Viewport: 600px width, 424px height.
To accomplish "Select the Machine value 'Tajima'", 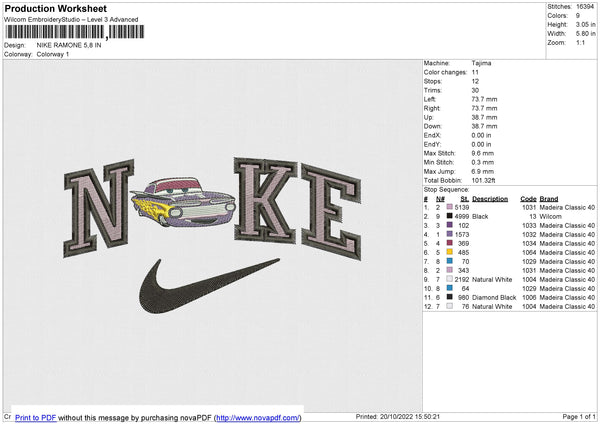I will pyautogui.click(x=481, y=63).
